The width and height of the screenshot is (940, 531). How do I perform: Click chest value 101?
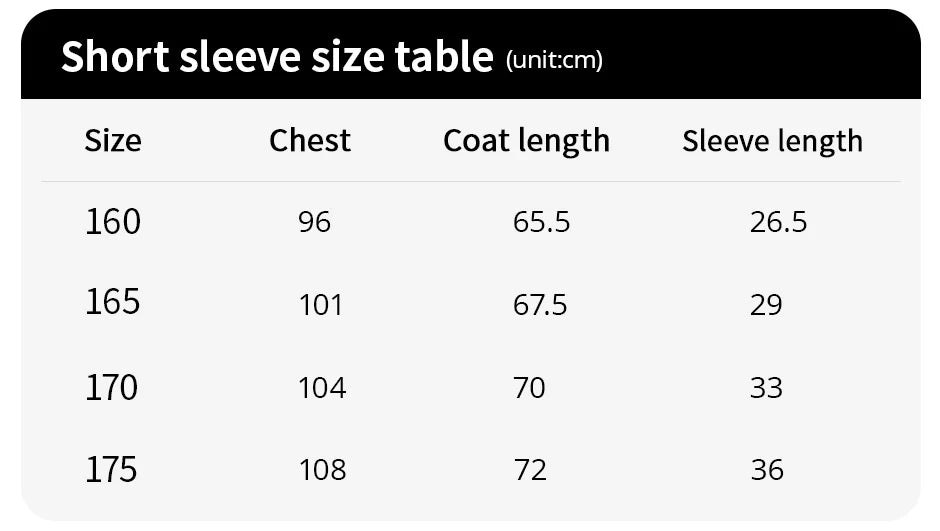[x=321, y=304]
